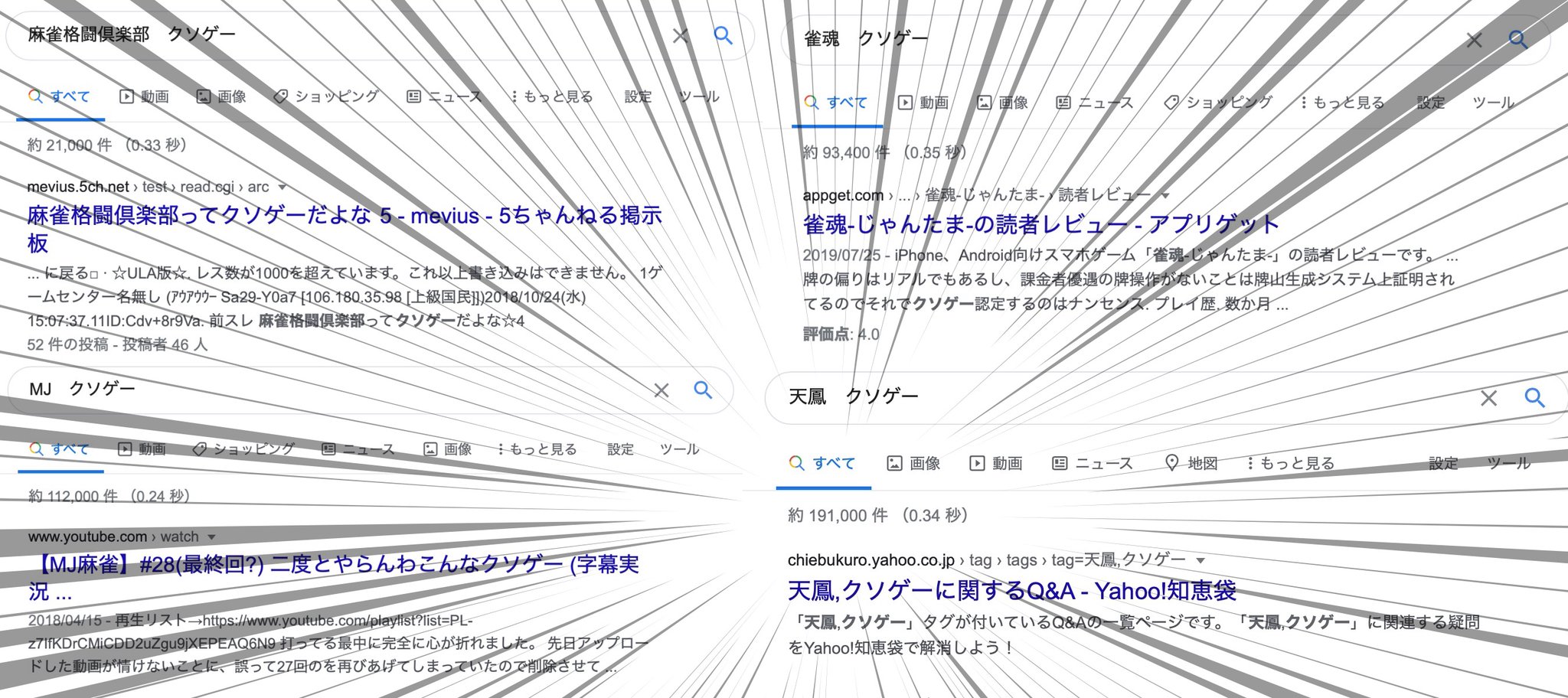
Task: Open ツール in the 麻雀格闘倶楽部 search
Action: [x=699, y=96]
